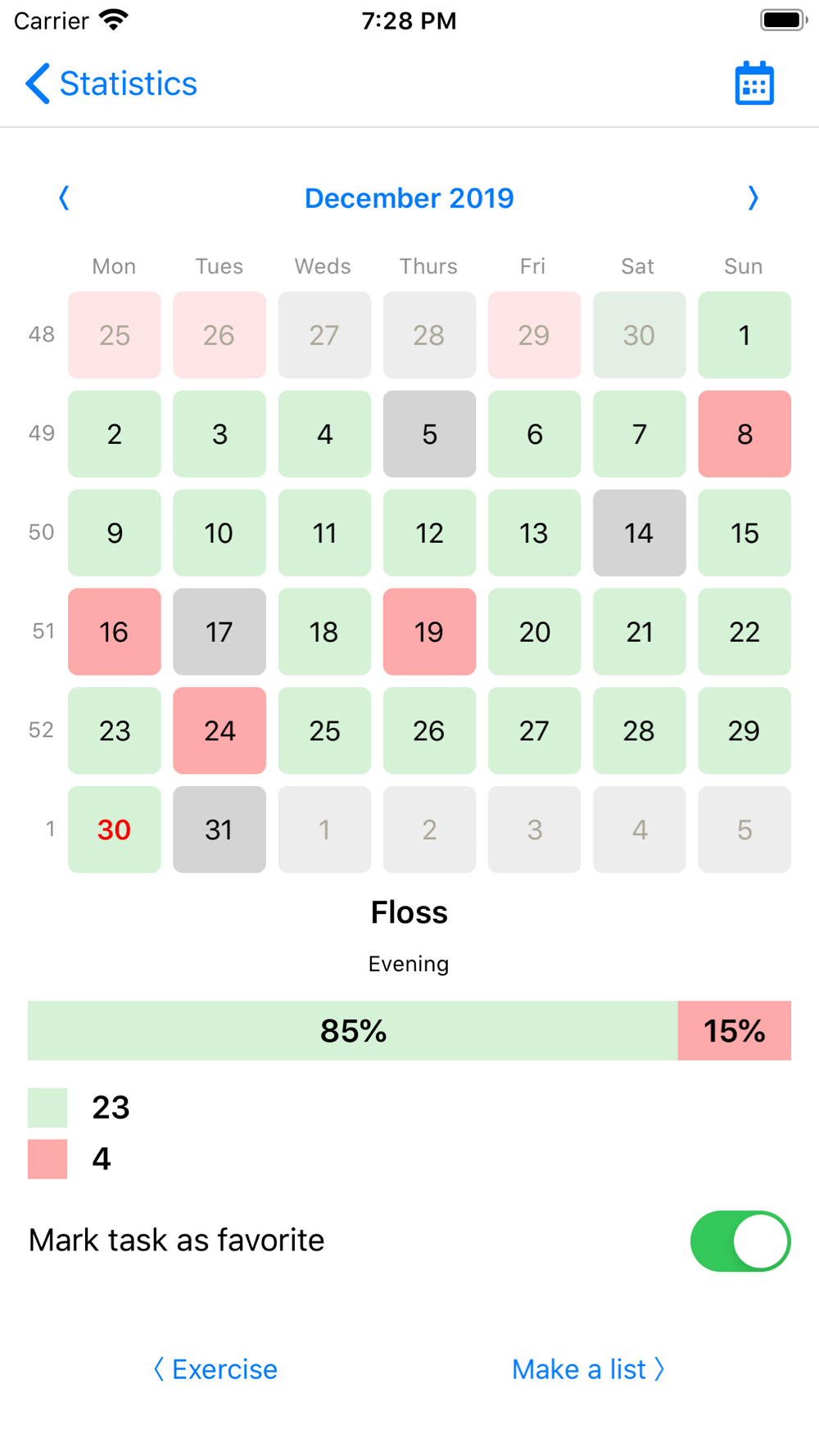
Task: Tap the December 2019 month title
Action: click(409, 198)
